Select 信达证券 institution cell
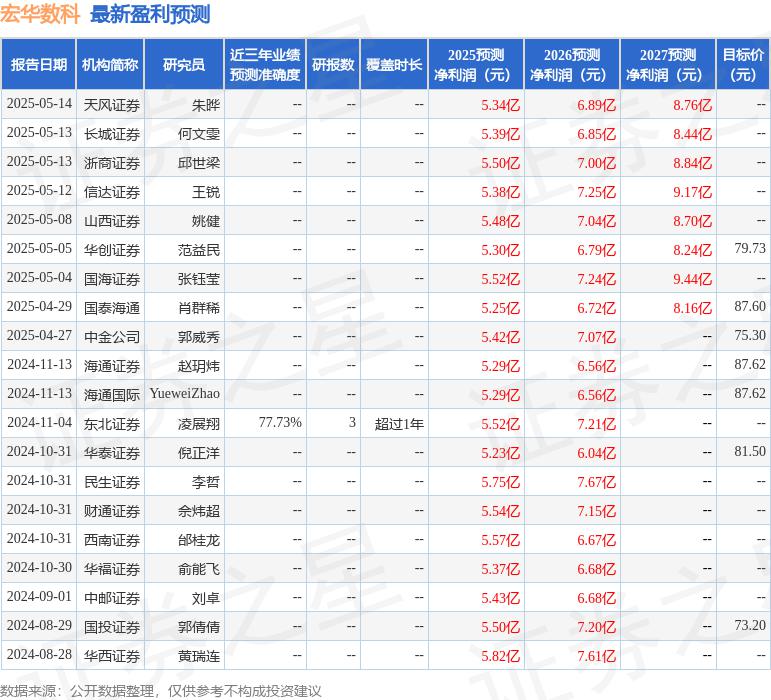The height and width of the screenshot is (700, 771). 112,192
